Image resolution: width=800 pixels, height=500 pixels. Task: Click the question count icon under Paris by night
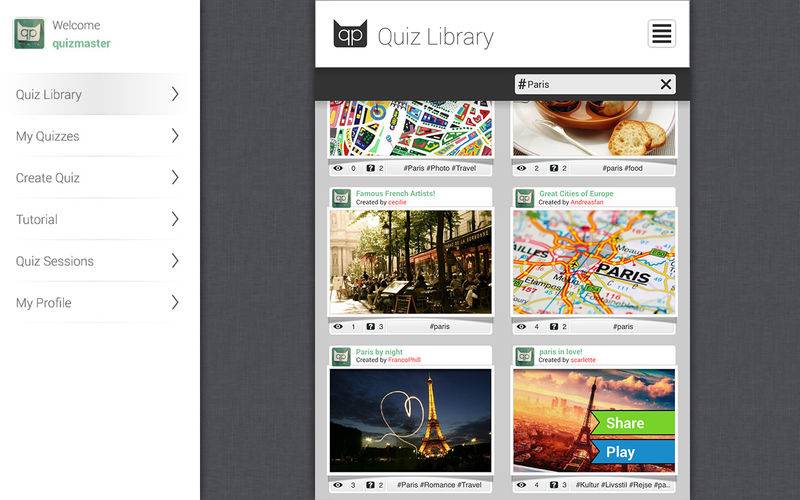tap(370, 485)
